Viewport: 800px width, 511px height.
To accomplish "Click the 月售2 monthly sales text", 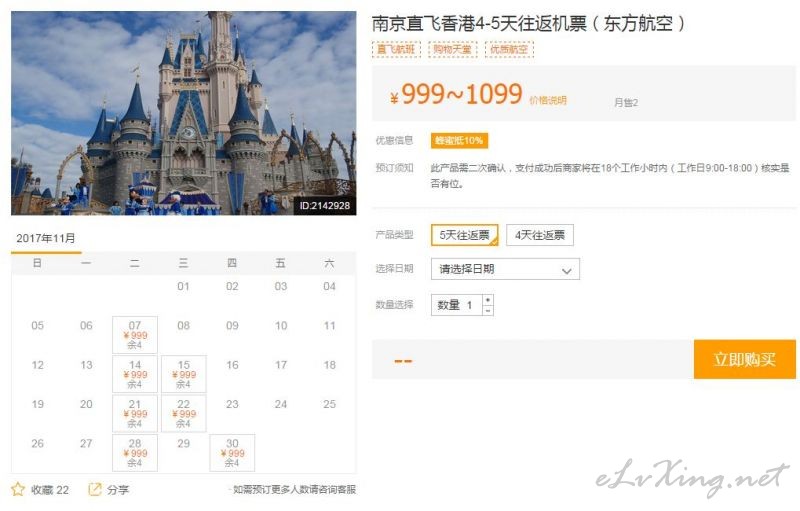I will tap(626, 103).
